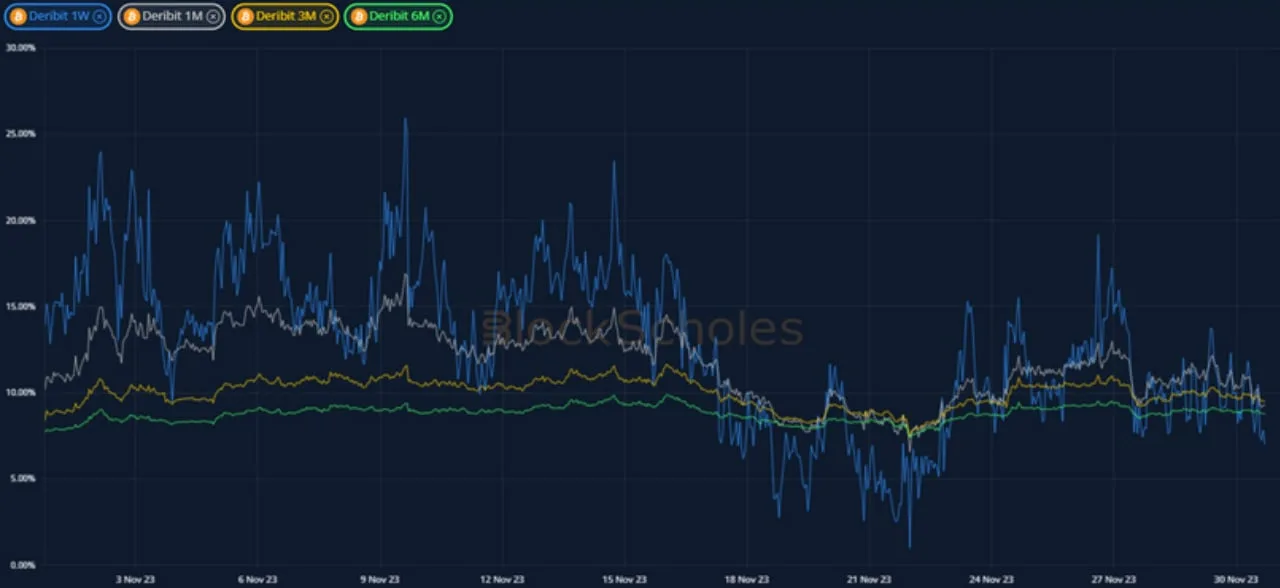
Task: Remove the Deribit 1M series with its x
Action: 212,16
